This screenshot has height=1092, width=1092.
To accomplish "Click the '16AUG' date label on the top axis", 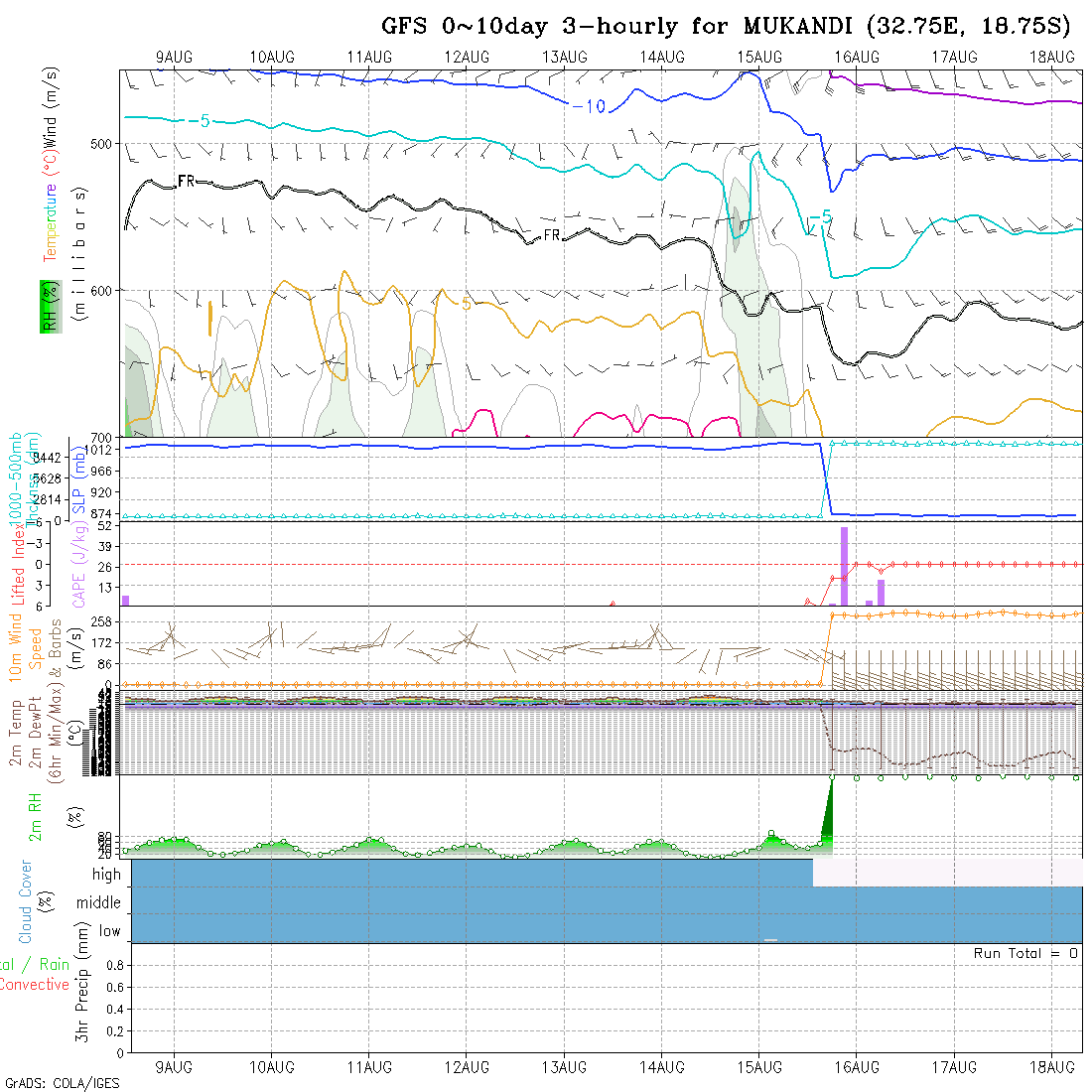I will (858, 58).
